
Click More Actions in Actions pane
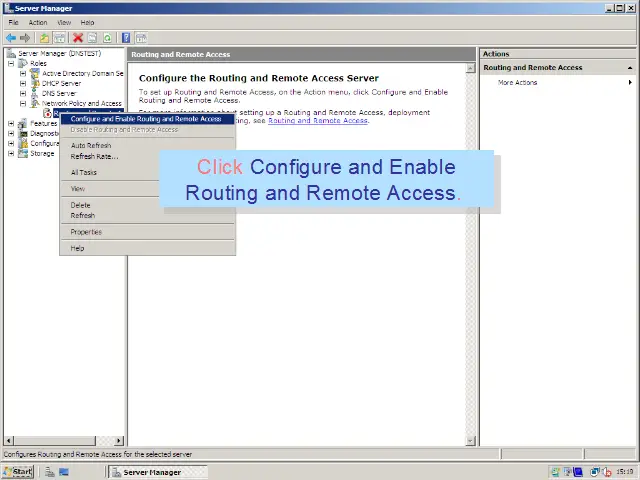coord(518,82)
